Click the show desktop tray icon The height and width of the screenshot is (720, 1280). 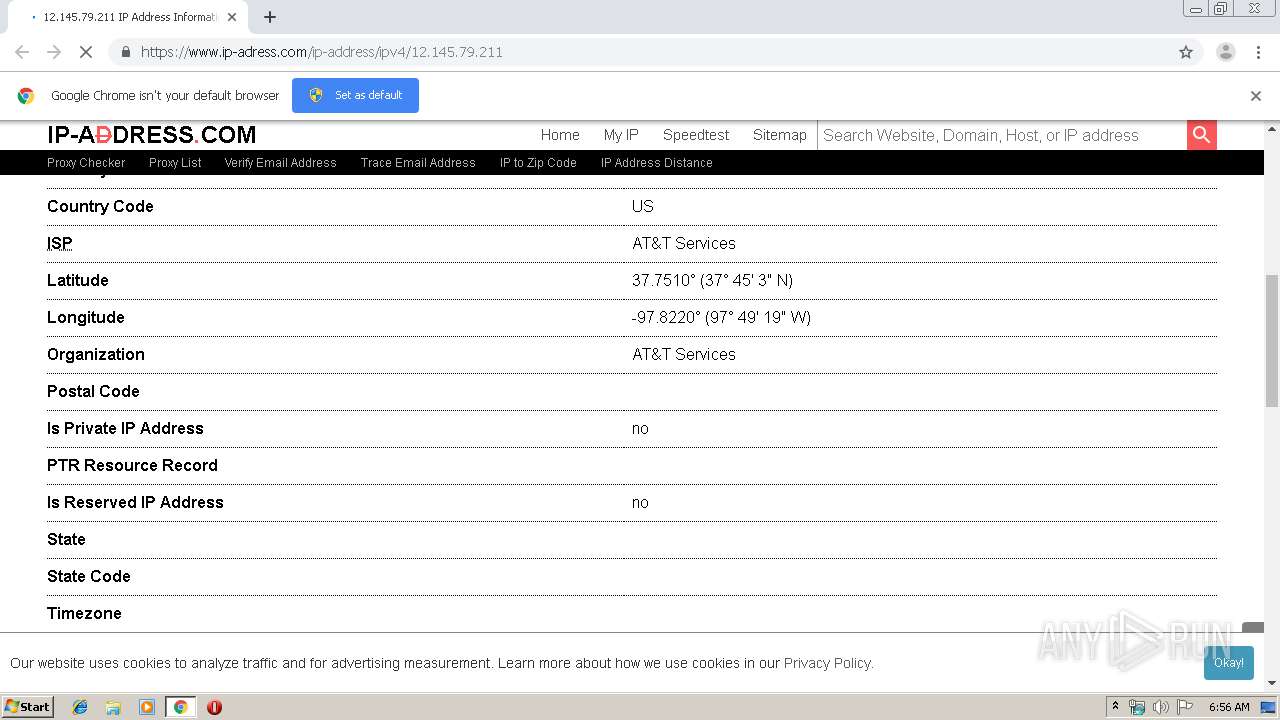pyautogui.click(x=1268, y=707)
